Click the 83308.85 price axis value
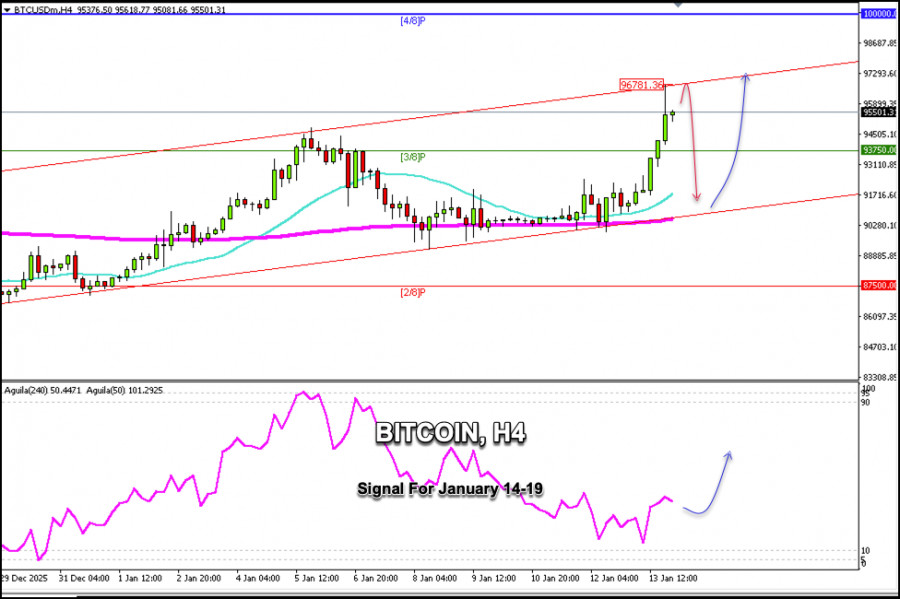 point(880,377)
